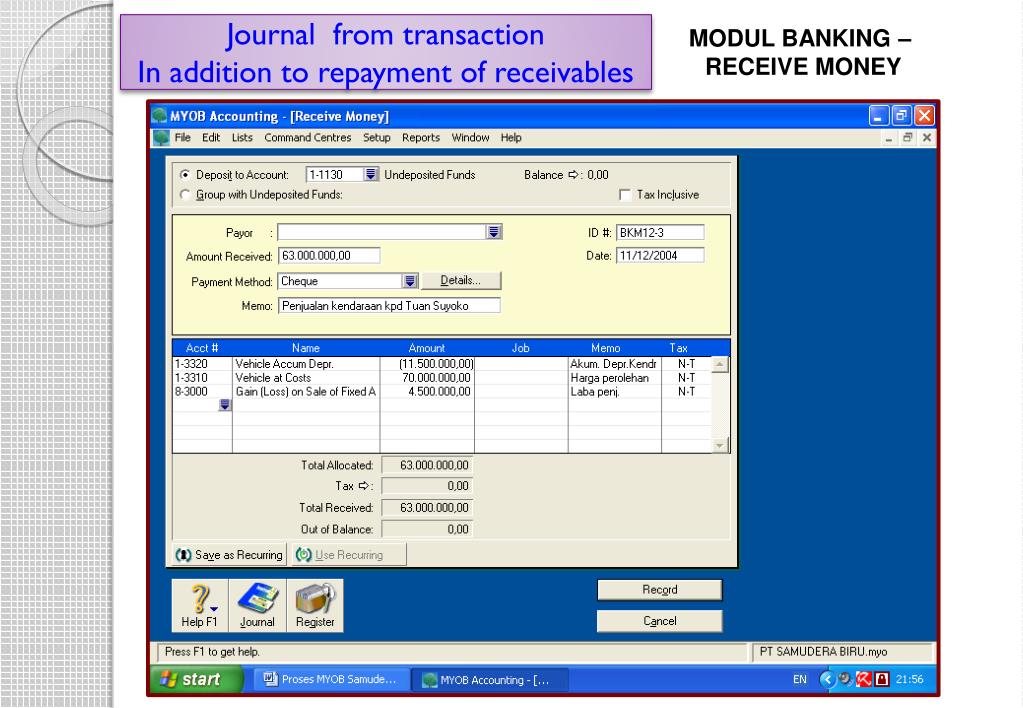Select account cell 8-3000
The height and width of the screenshot is (708, 1023).
click(x=202, y=392)
